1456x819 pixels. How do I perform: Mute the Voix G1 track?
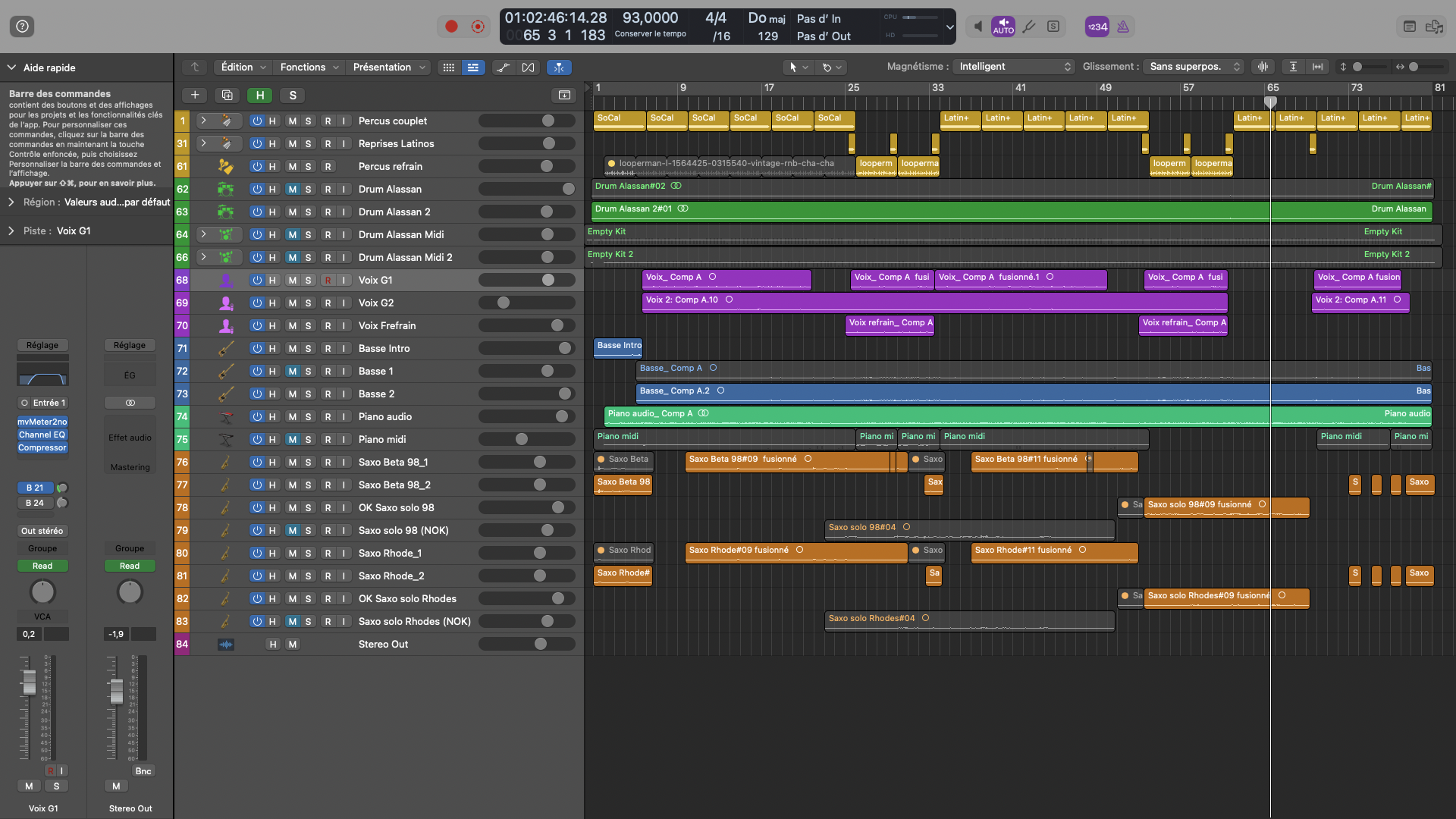click(293, 280)
